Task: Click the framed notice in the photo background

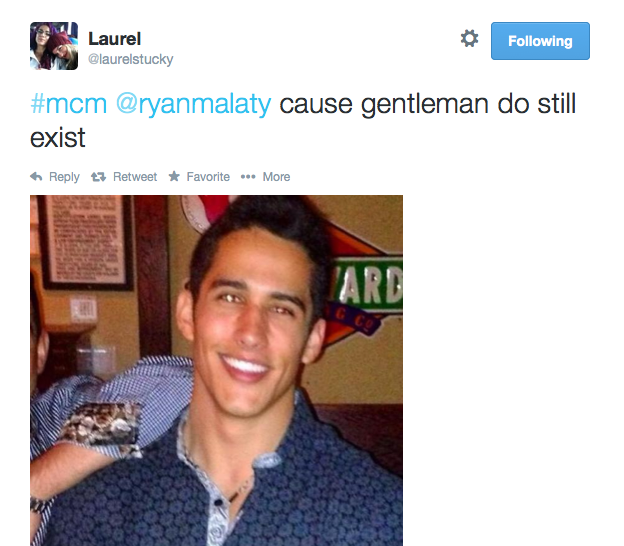Action: click(86, 242)
